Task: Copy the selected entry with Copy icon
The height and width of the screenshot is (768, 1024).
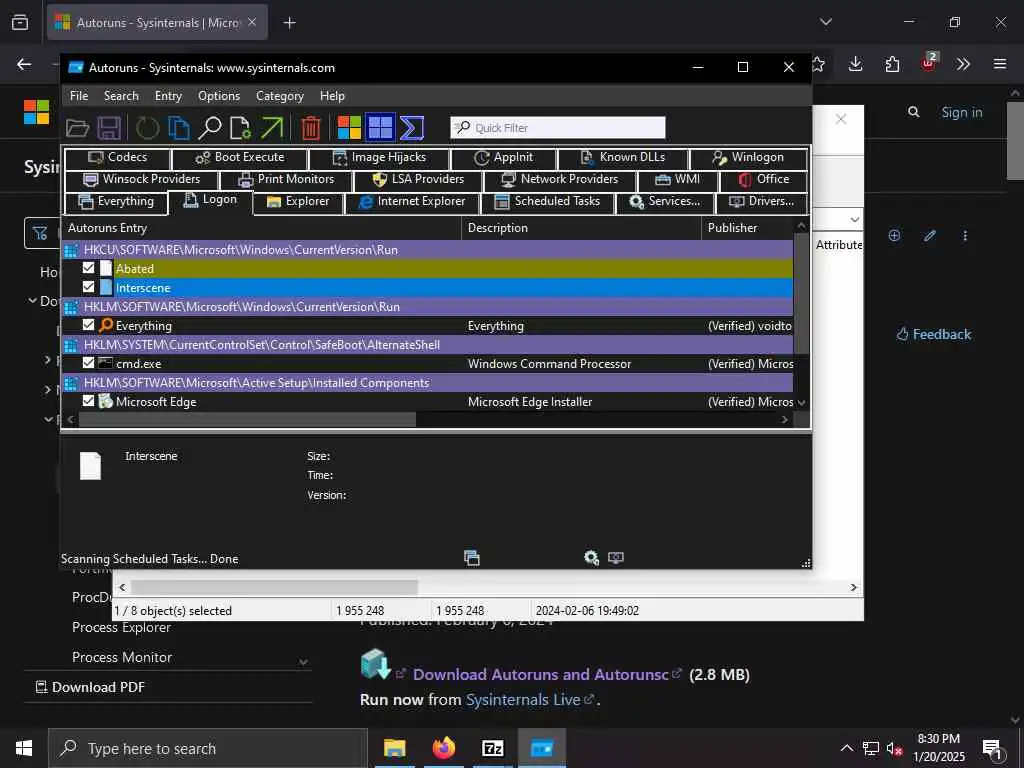Action: pyautogui.click(x=178, y=128)
